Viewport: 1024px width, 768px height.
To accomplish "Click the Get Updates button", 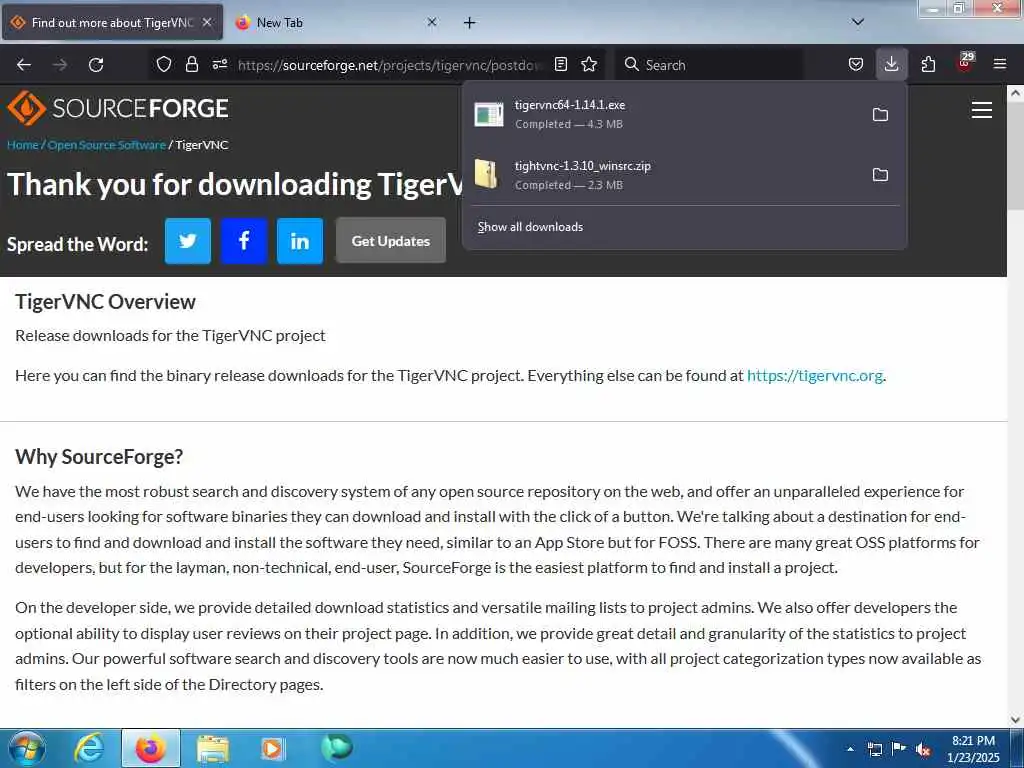I will [391, 241].
